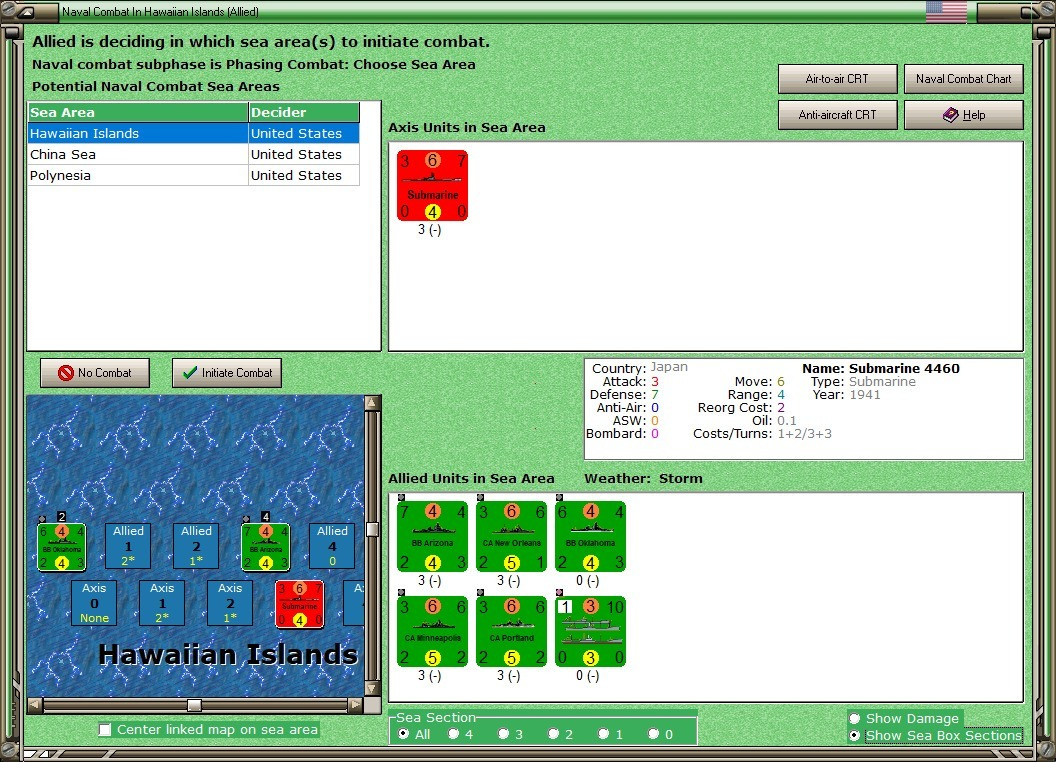
Task: Click the Axis 2 sea box section
Action: (x=230, y=603)
